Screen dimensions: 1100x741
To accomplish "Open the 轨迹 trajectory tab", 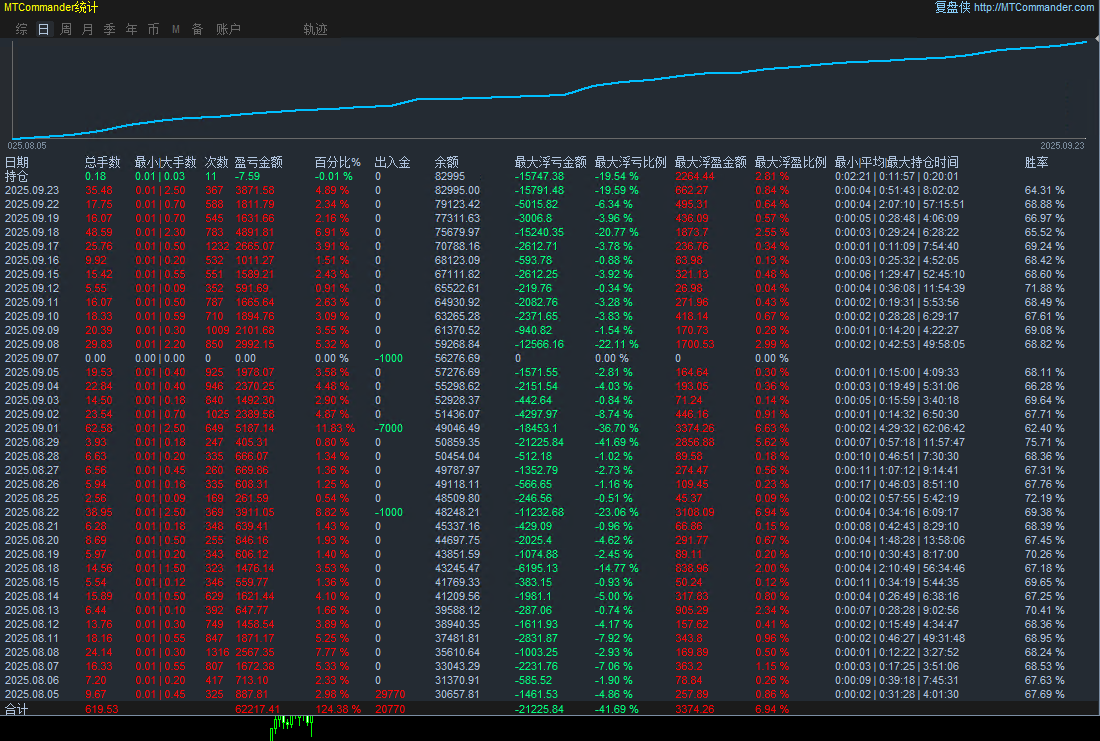I will [316, 29].
